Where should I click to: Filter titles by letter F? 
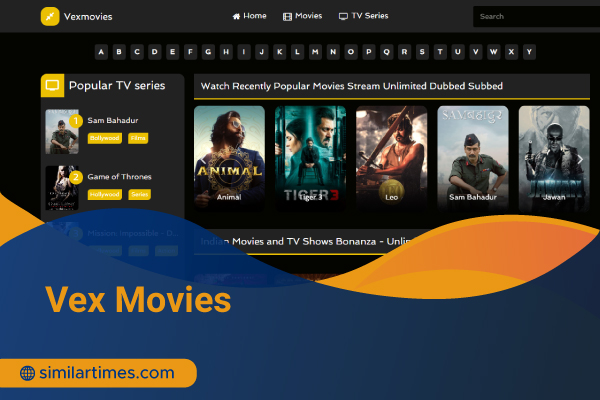[190, 52]
